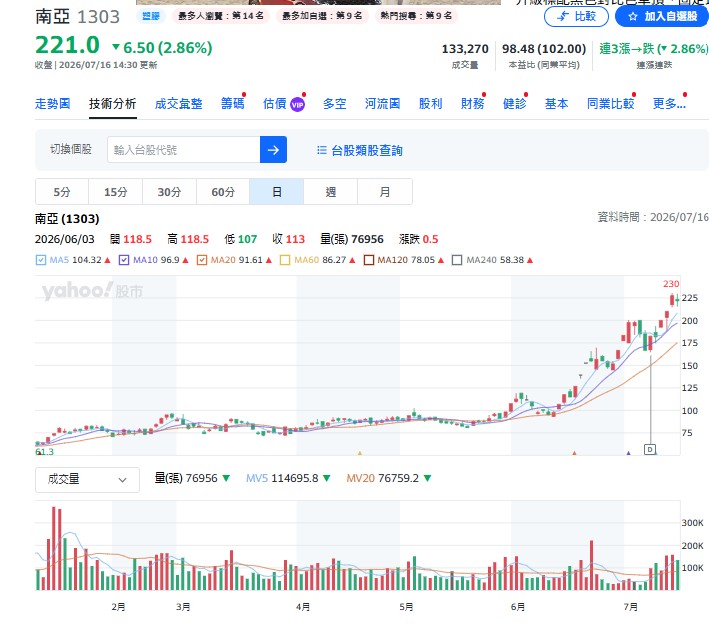The width and height of the screenshot is (709, 627).
Task: Select the 日 daily chart interval
Action: click(277, 192)
